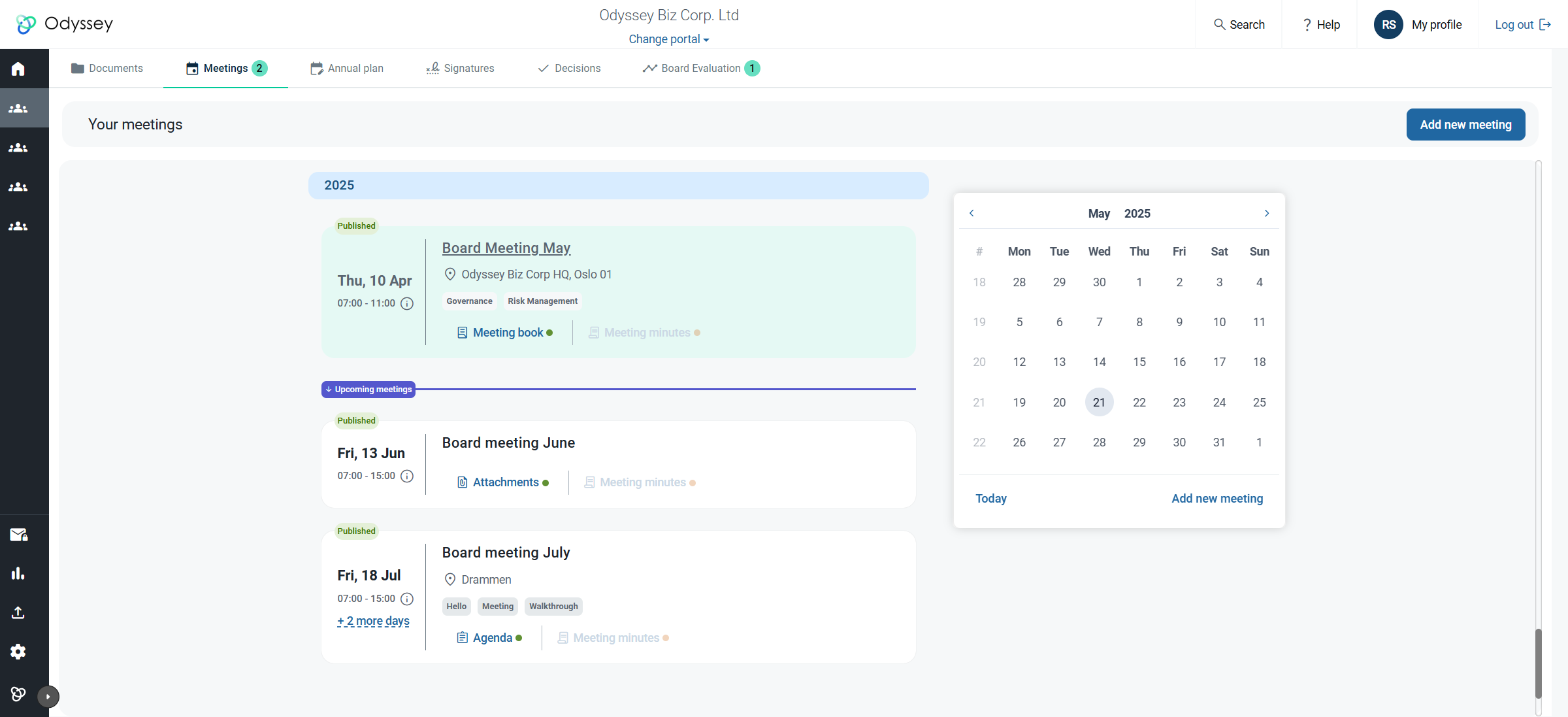Click info icon beside 10 Apr time
The image size is (1568, 717).
[407, 303]
